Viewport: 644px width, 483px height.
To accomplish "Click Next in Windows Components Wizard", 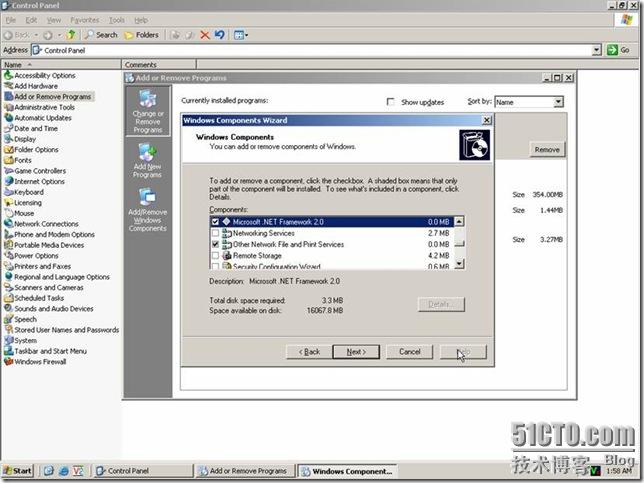I will (x=356, y=352).
